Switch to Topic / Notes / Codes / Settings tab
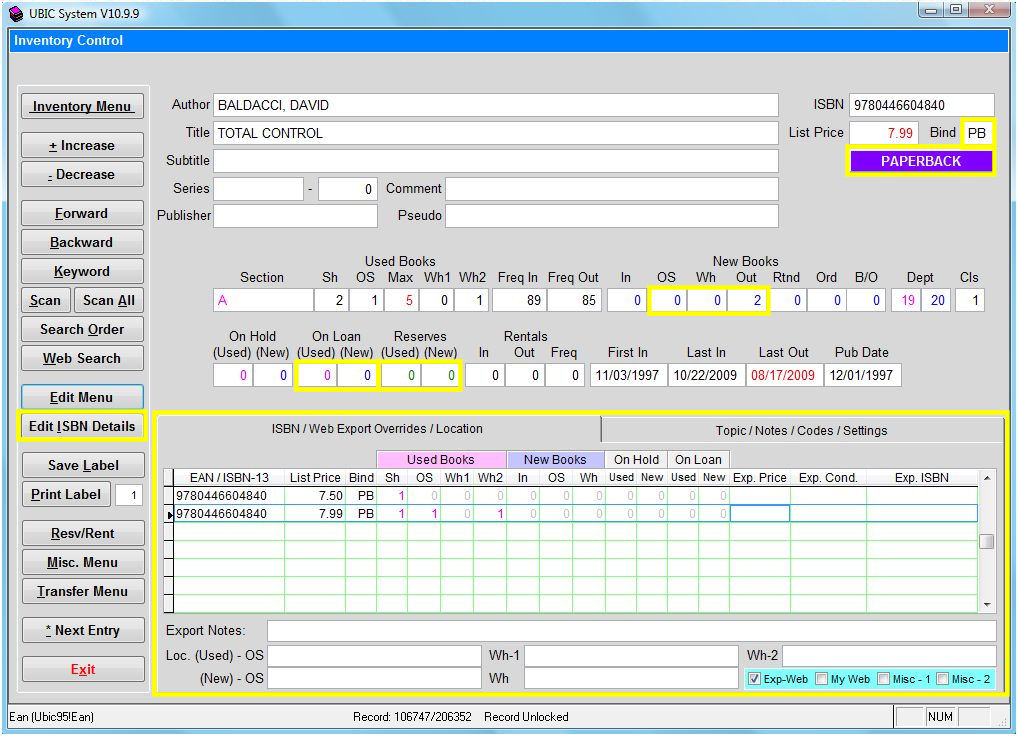Image resolution: width=1018 pixels, height=736 pixels. click(802, 430)
